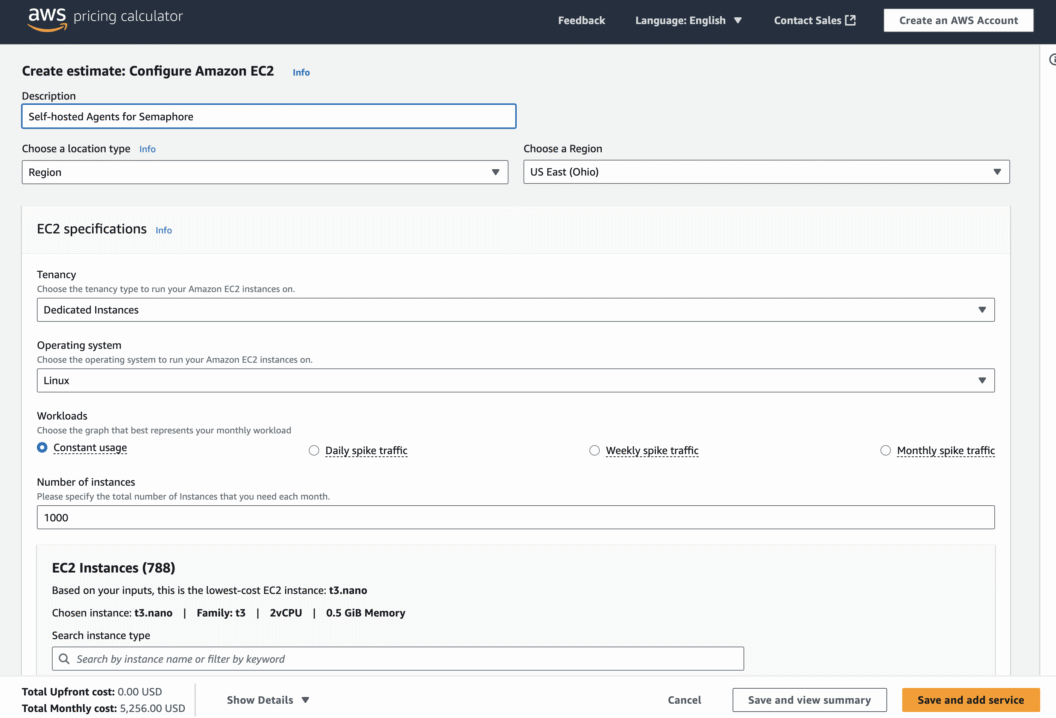Click the Total Monthly cost 5,256.00 USD value

tap(152, 708)
